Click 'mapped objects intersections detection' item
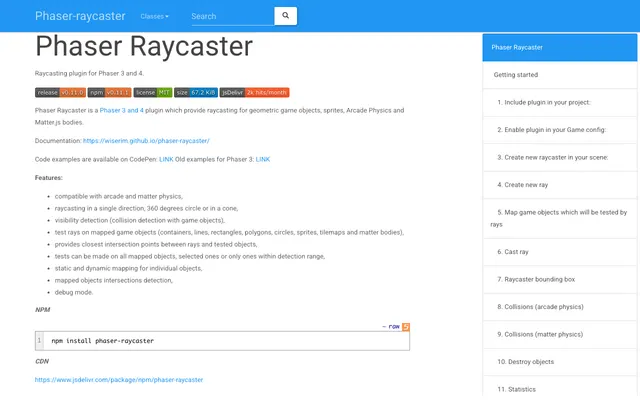 (114, 280)
